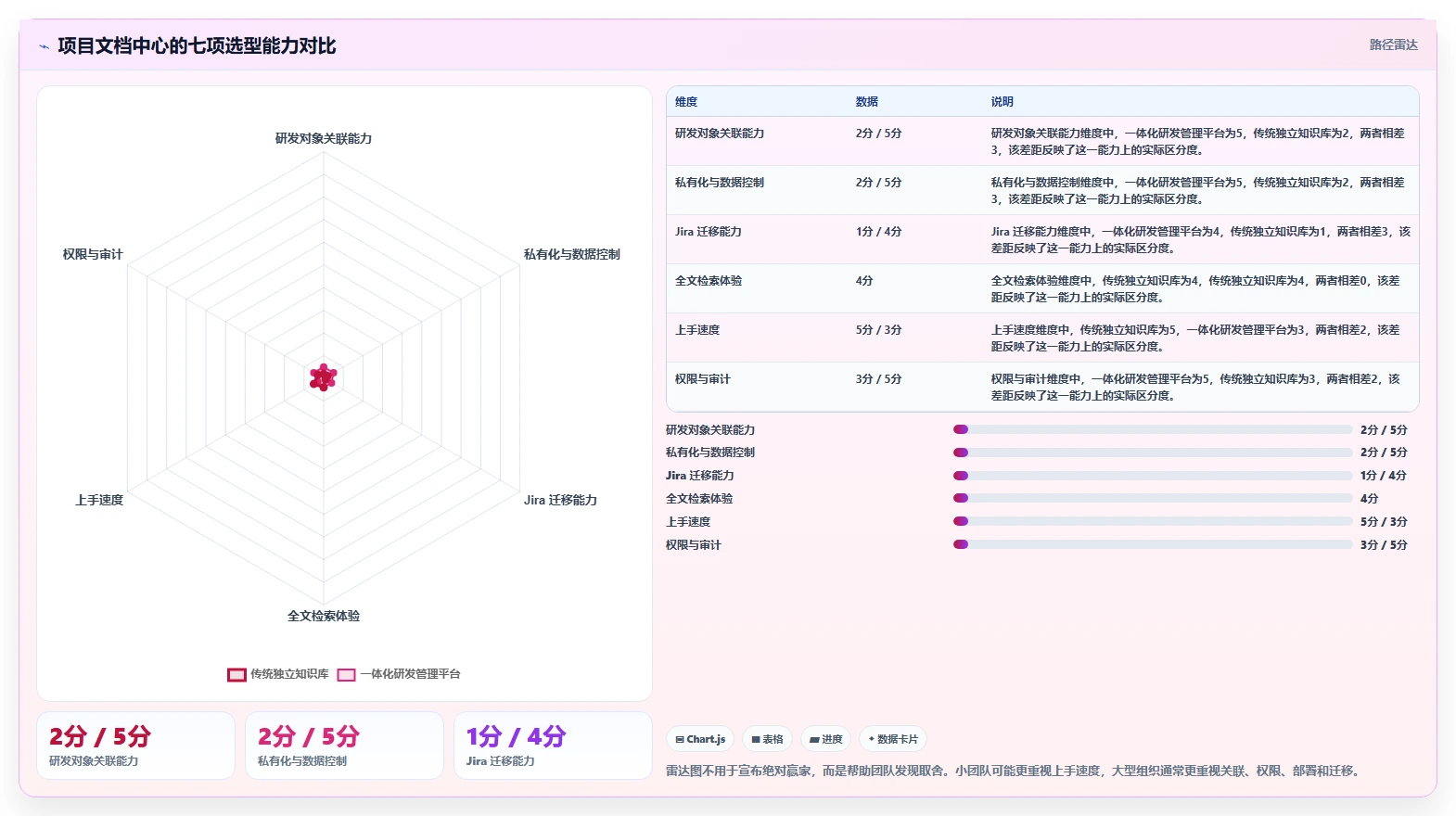Click the data point cluster at radar center
This screenshot has width=1456, height=816.
pos(324,377)
